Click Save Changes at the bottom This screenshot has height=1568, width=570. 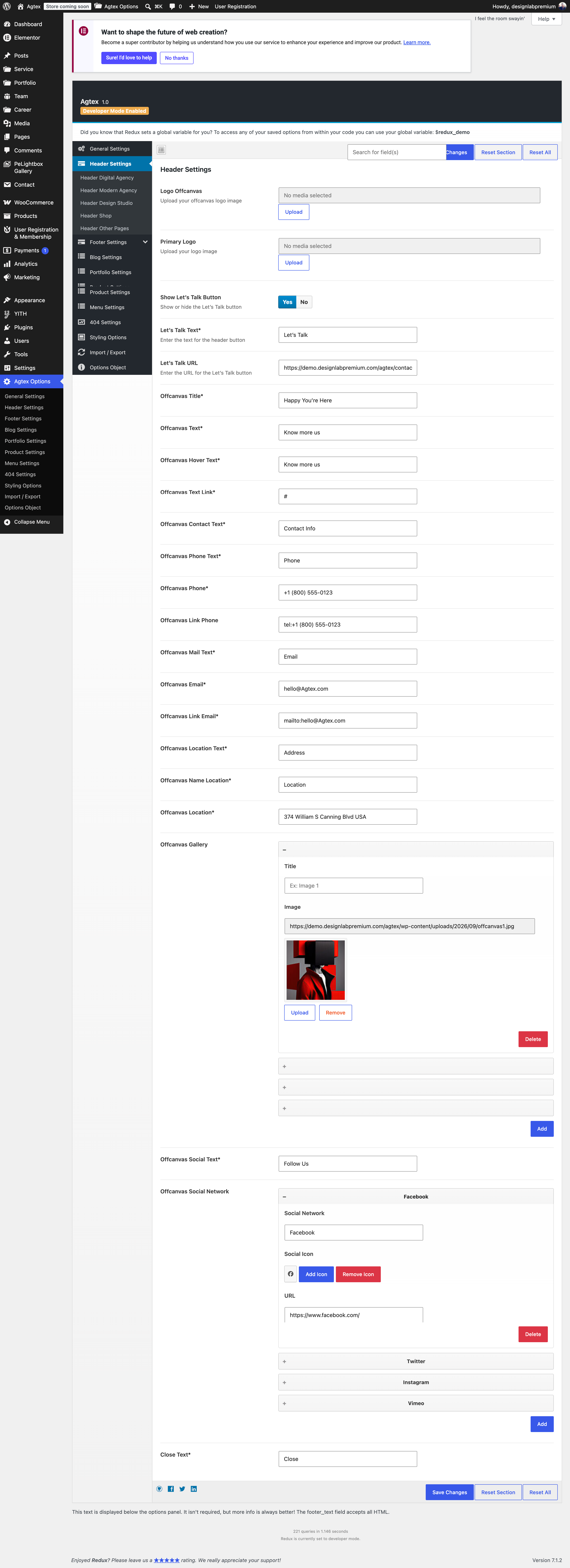pos(449,1493)
